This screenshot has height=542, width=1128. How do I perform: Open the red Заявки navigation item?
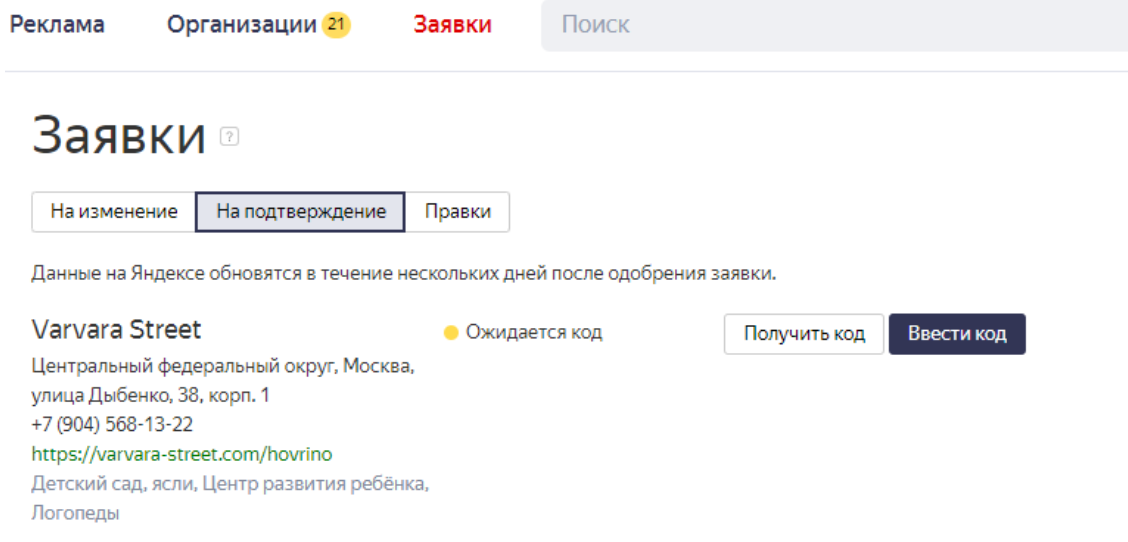pos(452,24)
